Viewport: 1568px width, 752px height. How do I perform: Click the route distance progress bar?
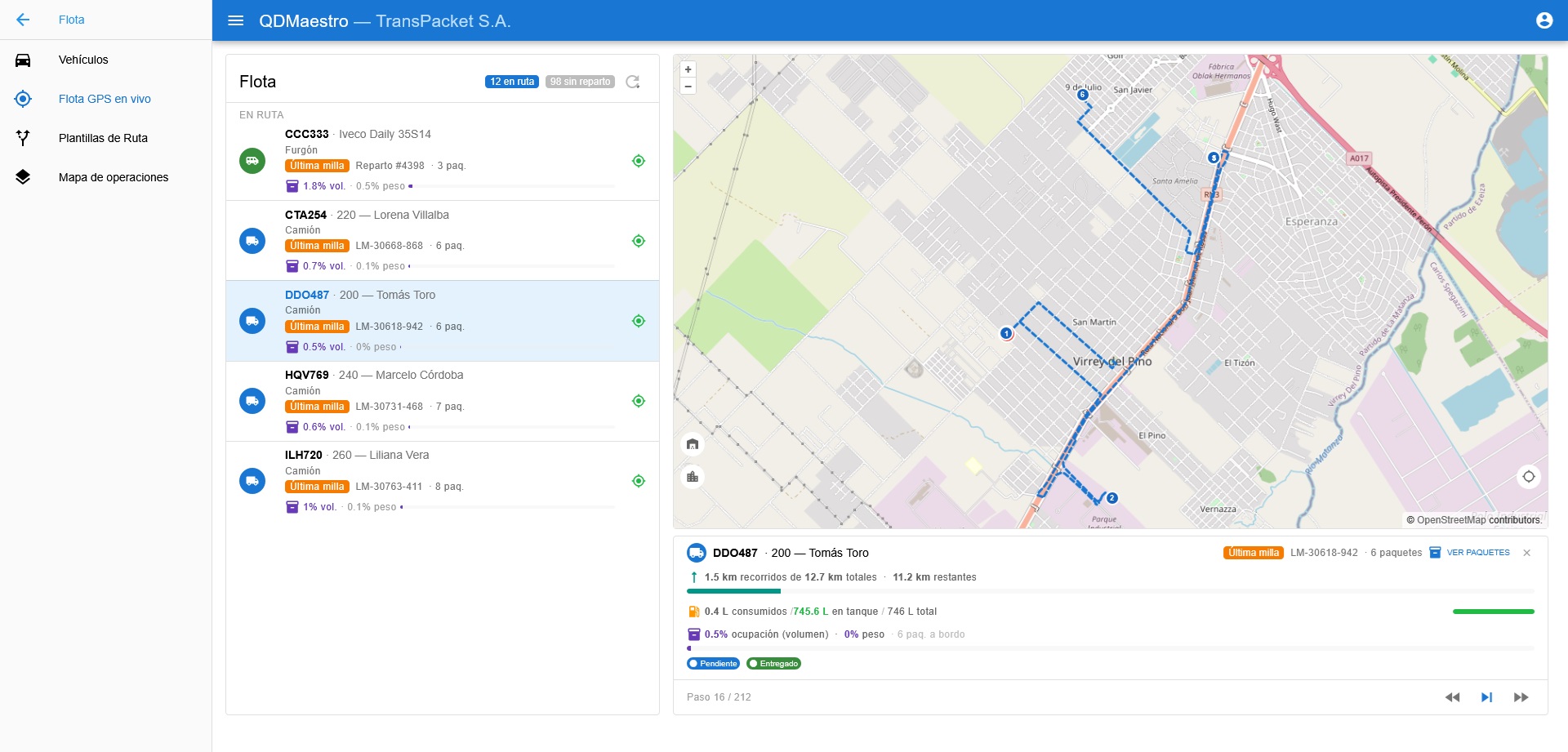click(x=1111, y=591)
